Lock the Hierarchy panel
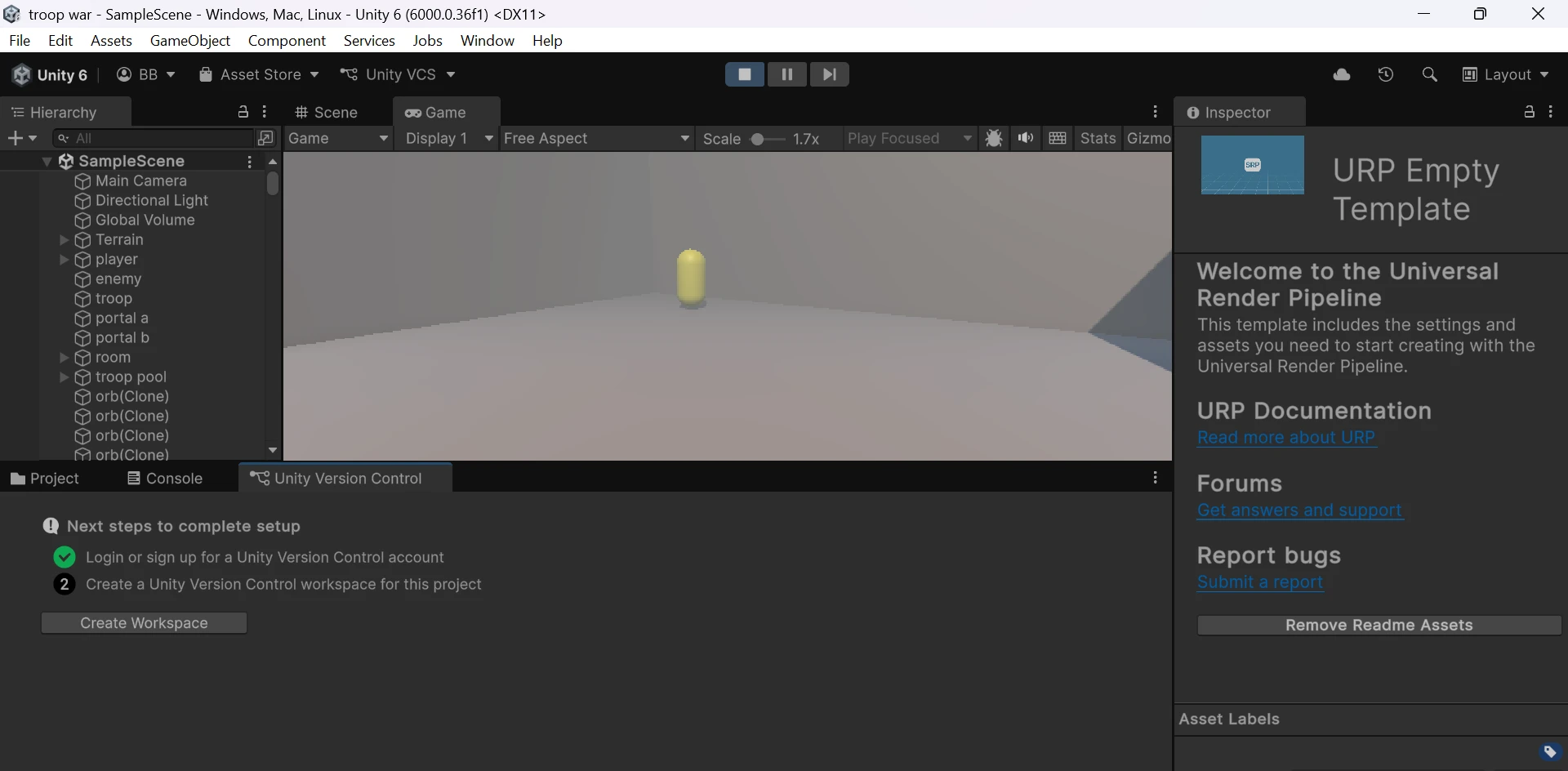This screenshot has height=771, width=1568. click(243, 112)
